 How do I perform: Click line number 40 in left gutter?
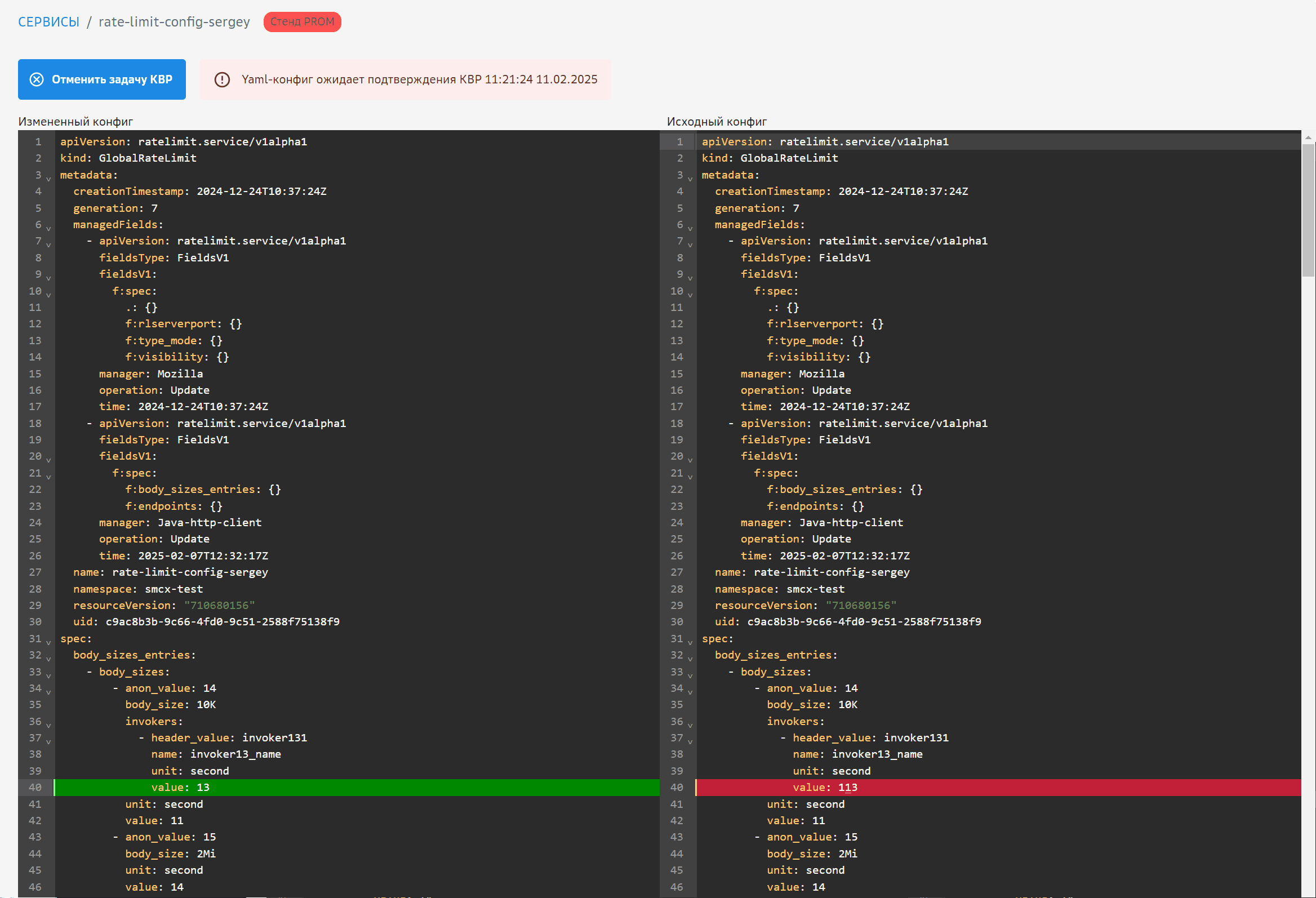coord(35,787)
